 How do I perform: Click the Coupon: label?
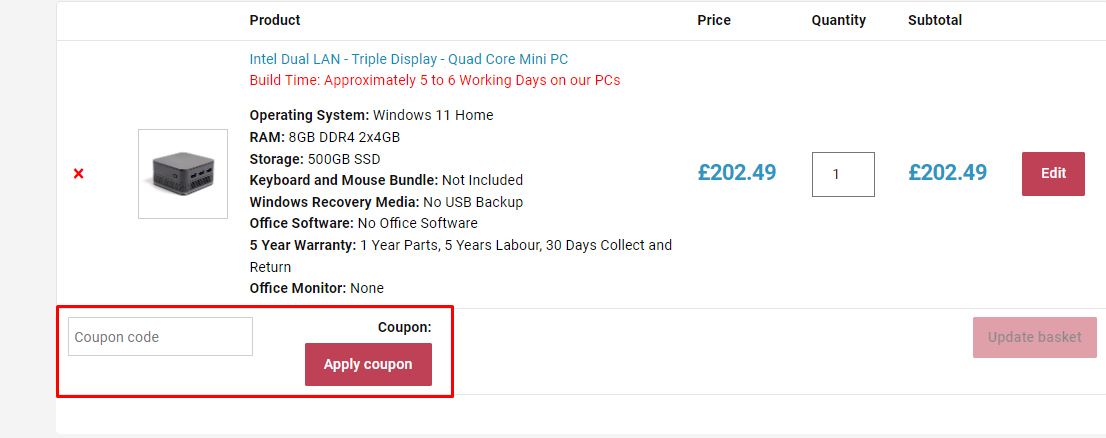click(404, 327)
